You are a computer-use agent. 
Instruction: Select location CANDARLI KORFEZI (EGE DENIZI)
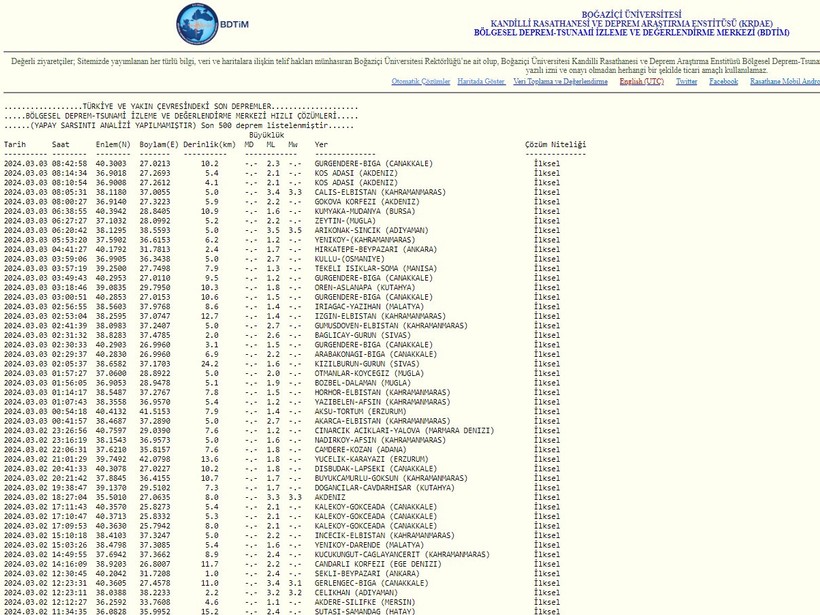[x=378, y=564]
